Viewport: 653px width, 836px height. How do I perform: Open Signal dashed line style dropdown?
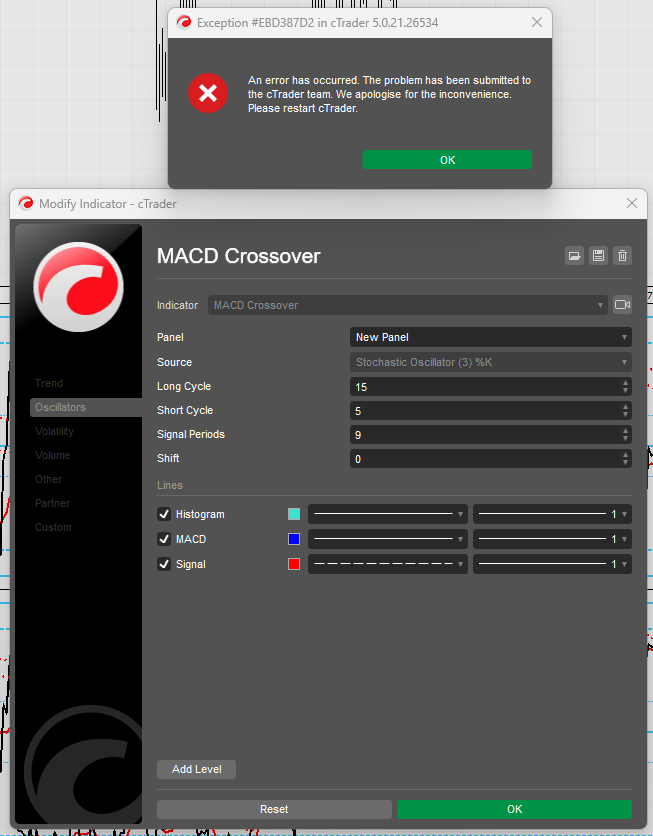coord(388,564)
